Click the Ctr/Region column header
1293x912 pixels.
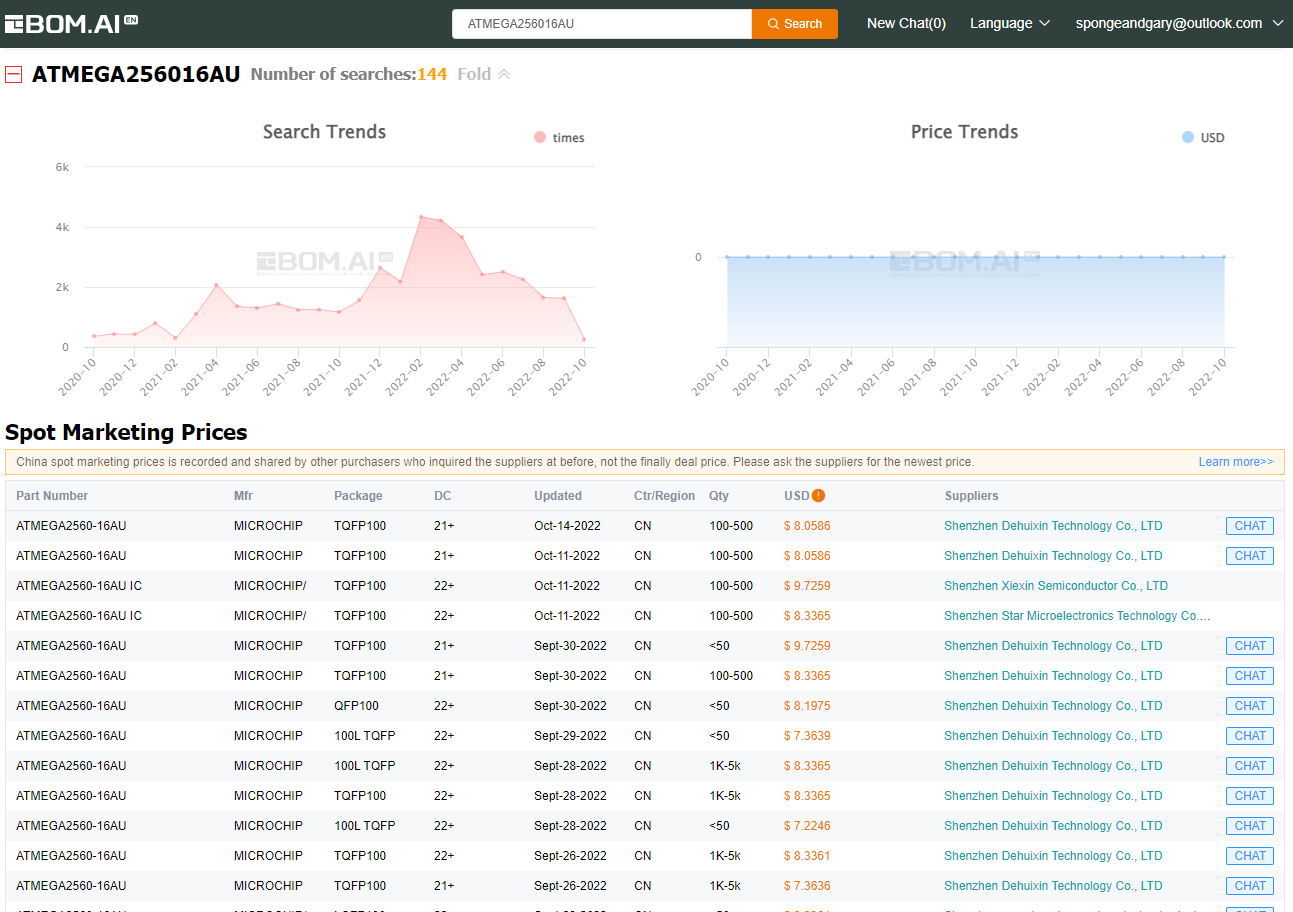(664, 496)
